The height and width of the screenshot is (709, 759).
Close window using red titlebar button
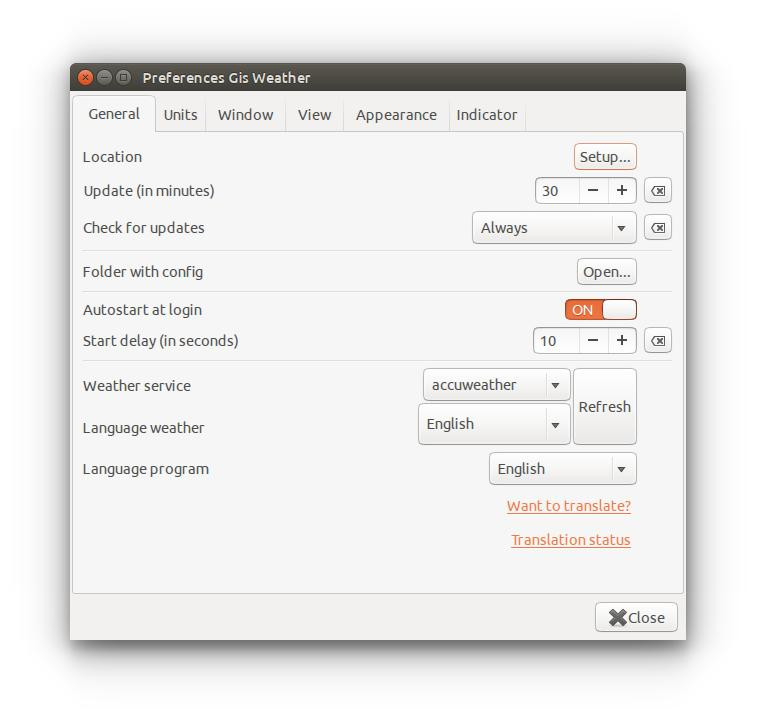(x=85, y=77)
